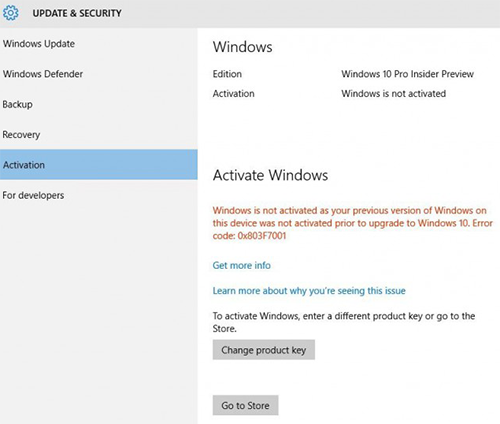This screenshot has width=500, height=424.
Task: Click the Windows heading at top
Action: point(243,47)
